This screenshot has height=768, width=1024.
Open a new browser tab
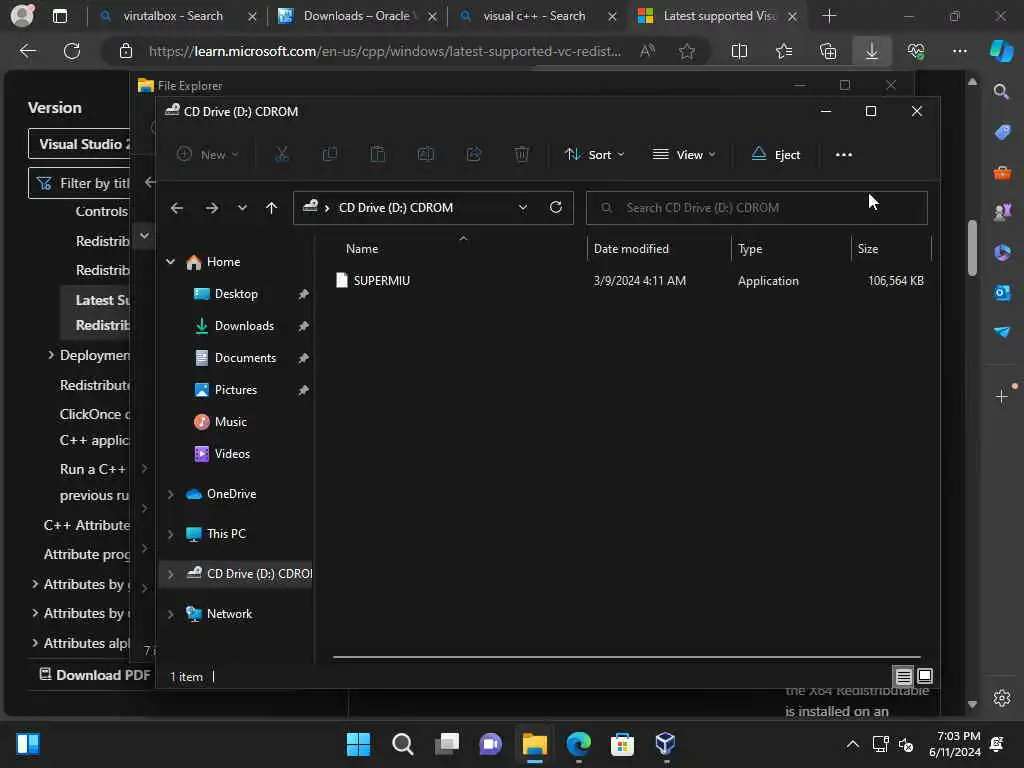[x=829, y=16]
